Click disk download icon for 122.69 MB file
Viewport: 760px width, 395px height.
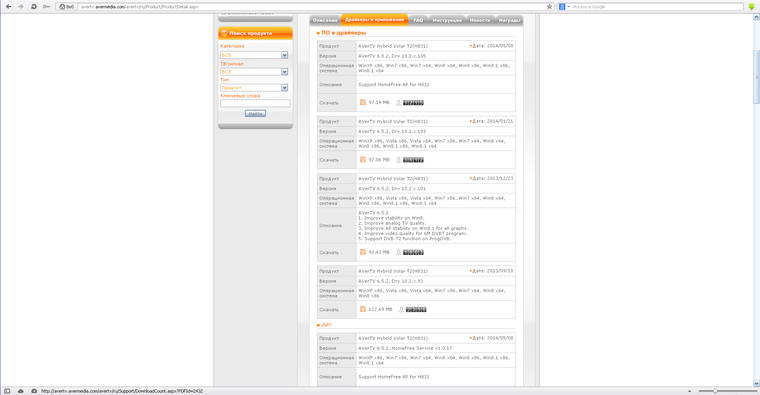click(x=363, y=309)
